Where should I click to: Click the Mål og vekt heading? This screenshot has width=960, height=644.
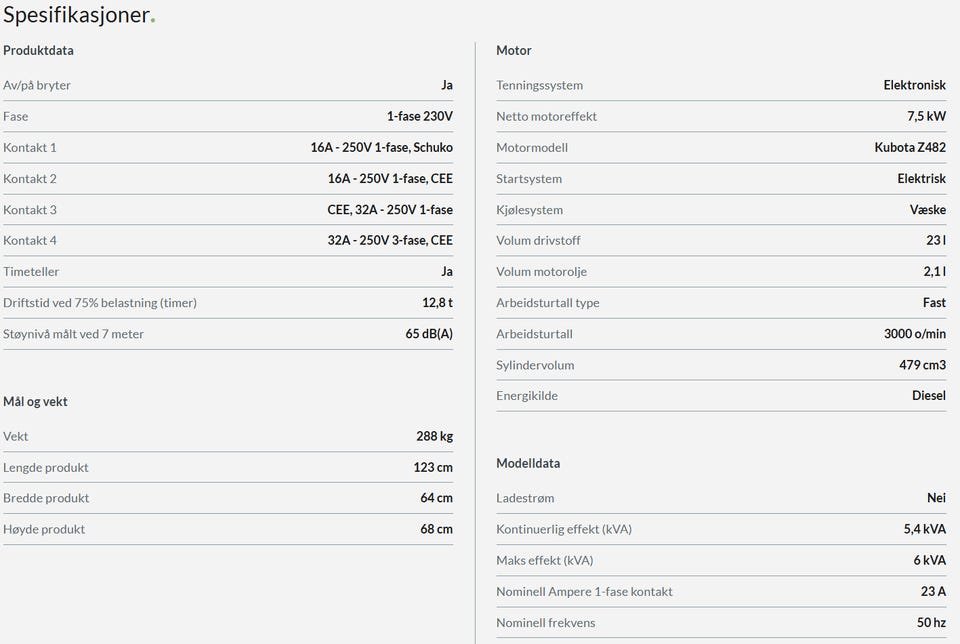coord(35,401)
